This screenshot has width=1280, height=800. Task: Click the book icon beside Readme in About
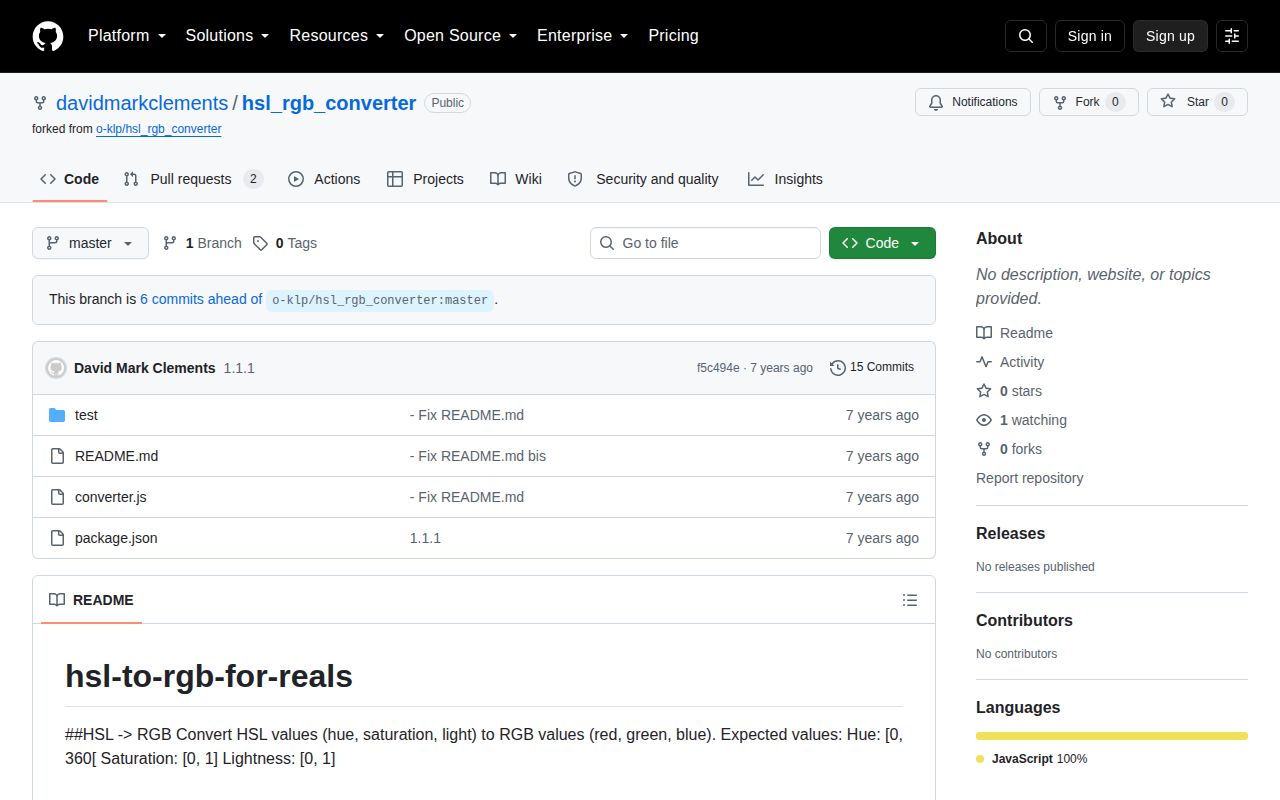click(x=984, y=333)
